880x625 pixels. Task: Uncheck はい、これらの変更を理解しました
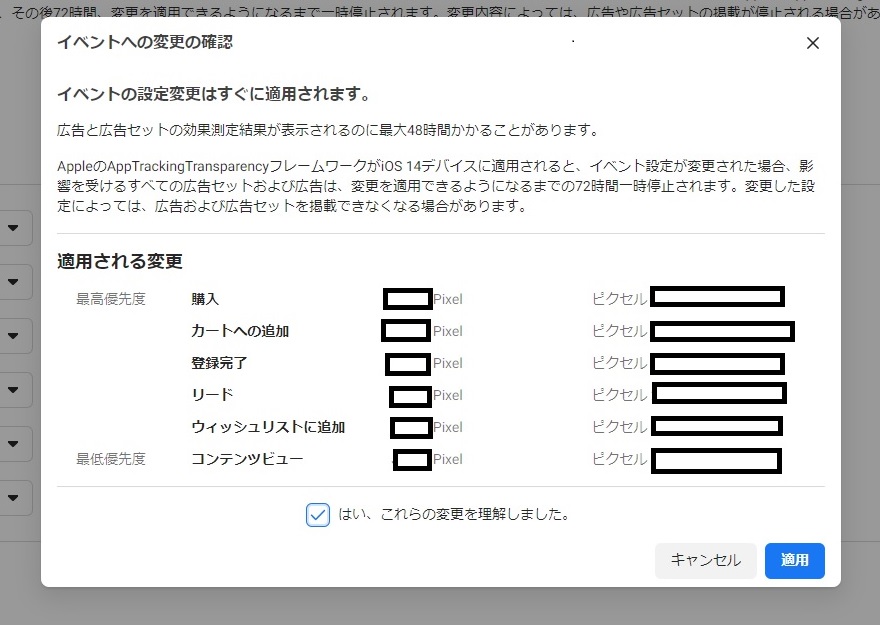pyautogui.click(x=320, y=513)
